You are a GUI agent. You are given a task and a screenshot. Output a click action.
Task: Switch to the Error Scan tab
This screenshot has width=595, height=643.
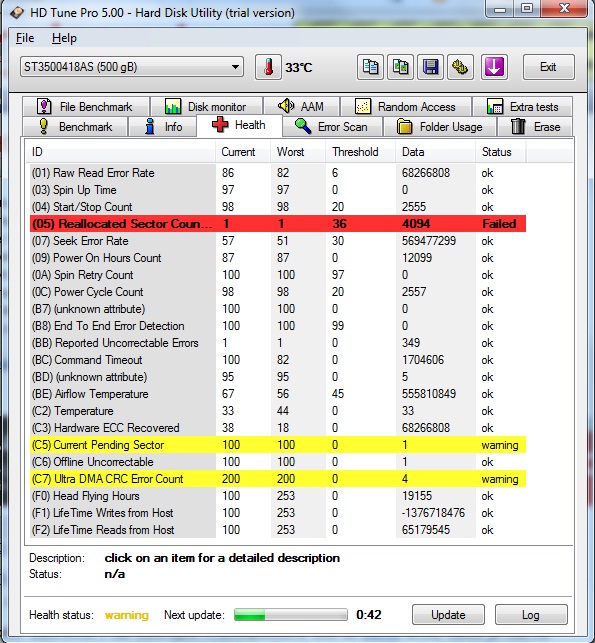(332, 126)
